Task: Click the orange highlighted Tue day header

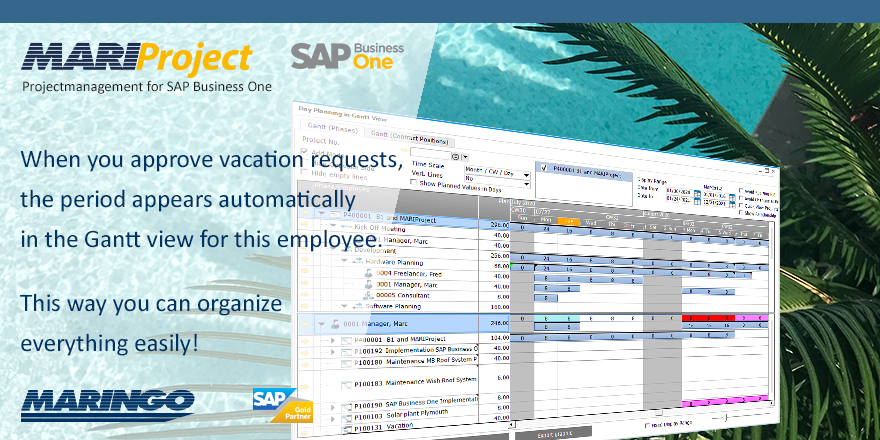Action: coord(569,221)
